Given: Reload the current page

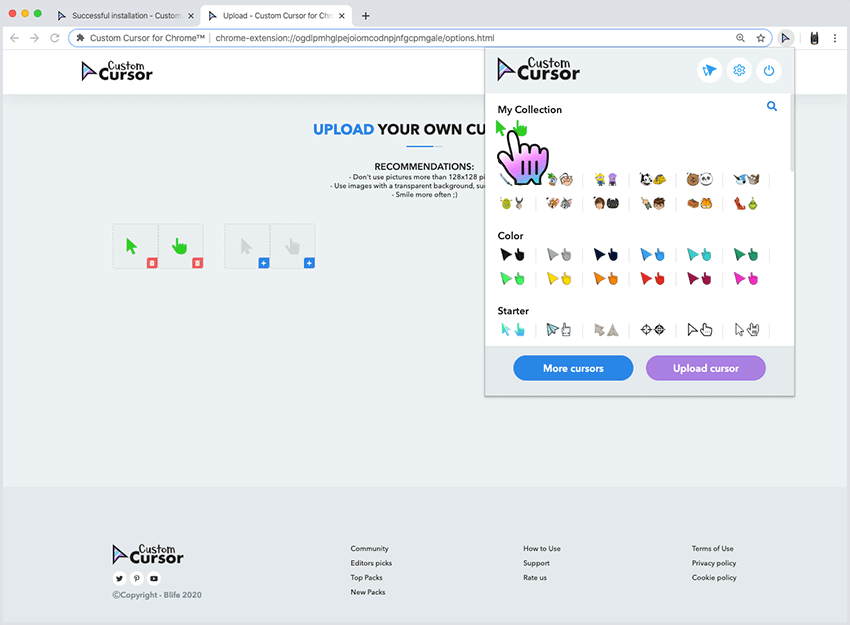Looking at the screenshot, I should pos(55,38).
